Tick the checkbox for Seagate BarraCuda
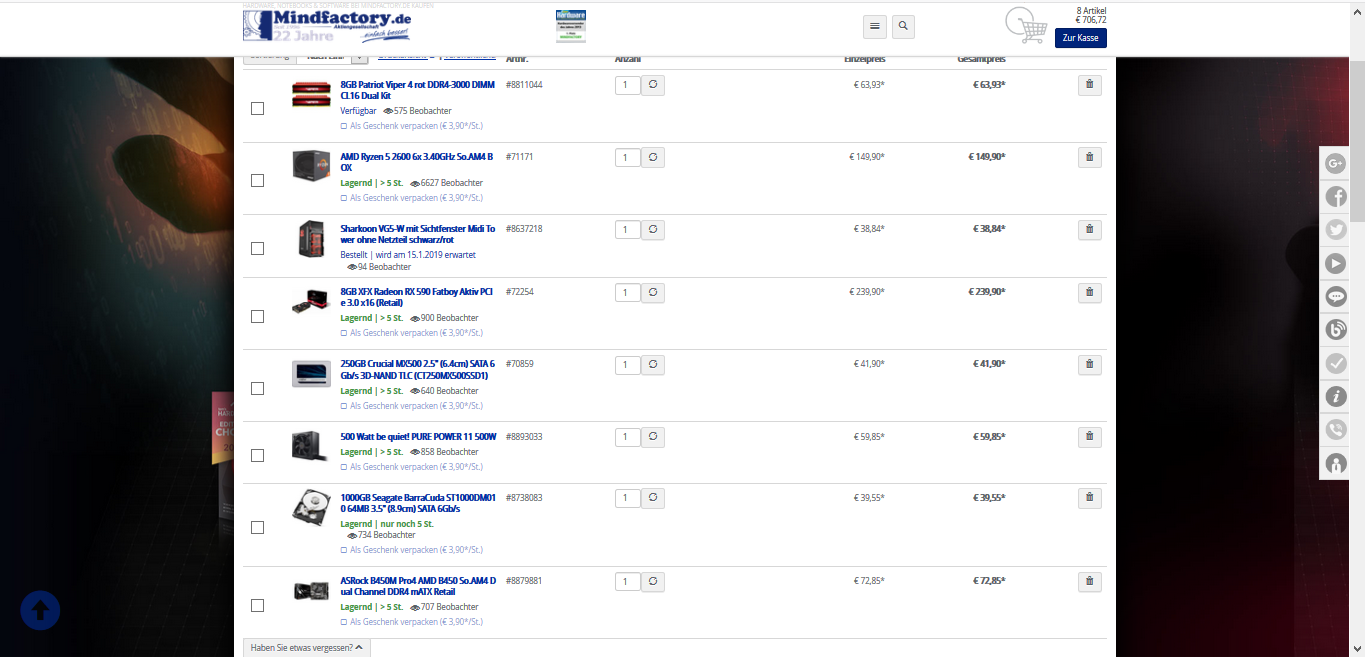The width and height of the screenshot is (1365, 657). pyautogui.click(x=257, y=527)
